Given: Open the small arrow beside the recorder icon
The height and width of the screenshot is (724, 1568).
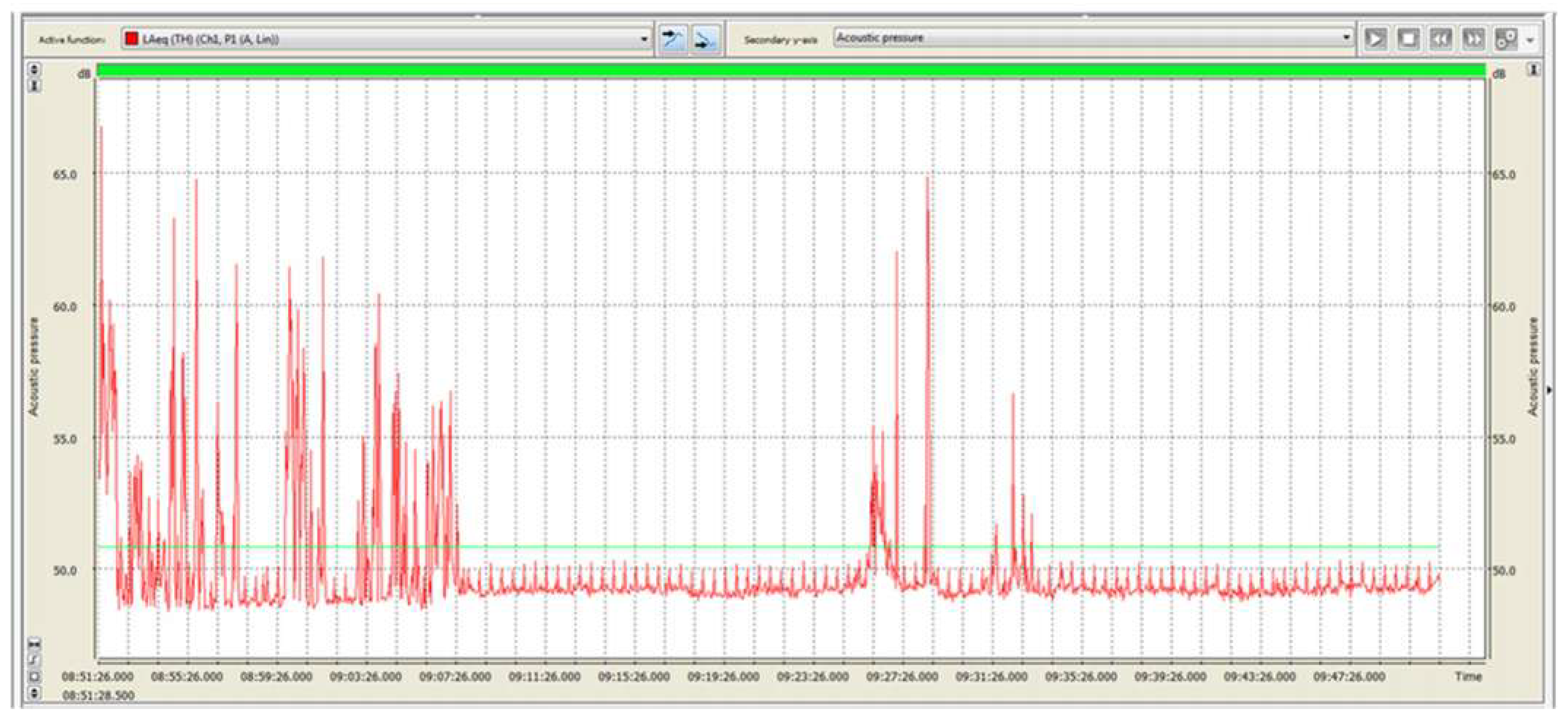Looking at the screenshot, I should coord(1530,40).
